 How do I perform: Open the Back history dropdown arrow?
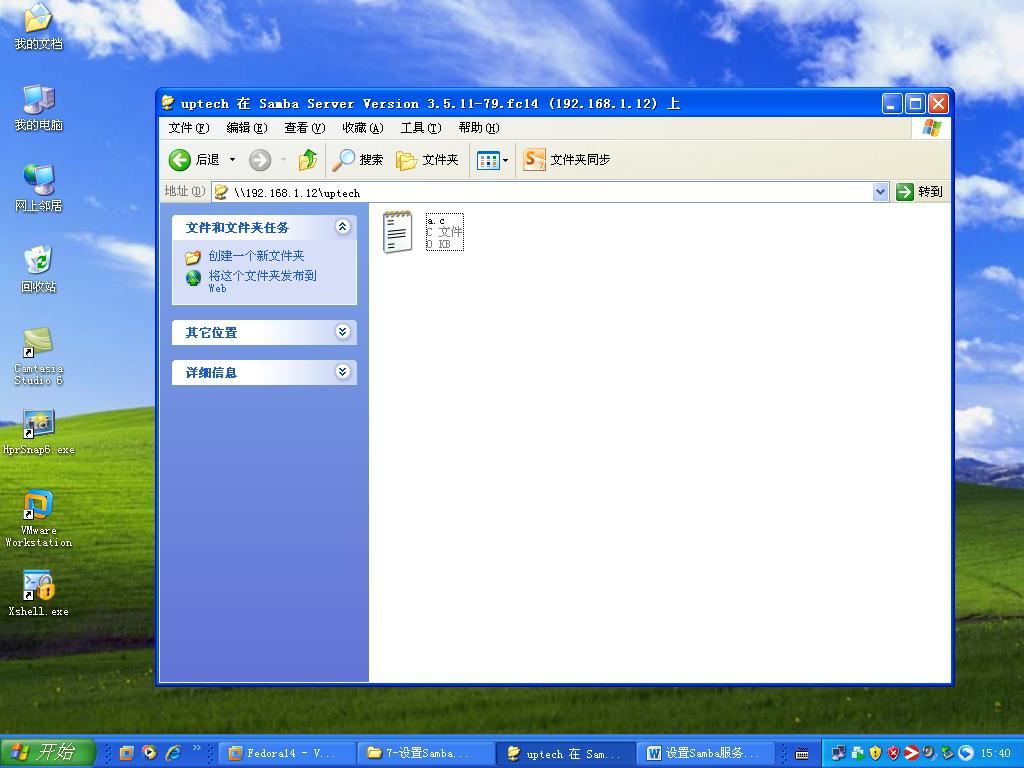pyautogui.click(x=232, y=159)
